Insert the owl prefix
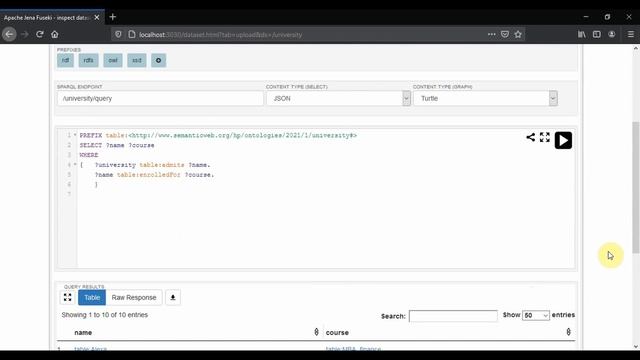This screenshot has width=640, height=360. click(113, 60)
